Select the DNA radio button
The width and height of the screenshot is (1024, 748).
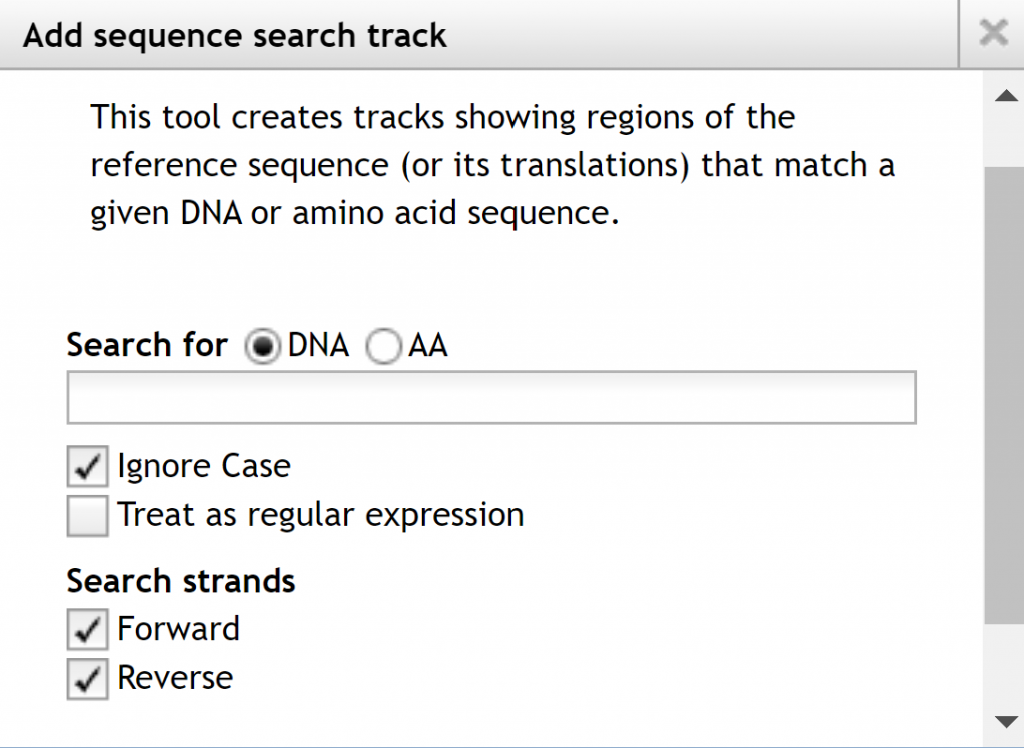click(x=263, y=347)
